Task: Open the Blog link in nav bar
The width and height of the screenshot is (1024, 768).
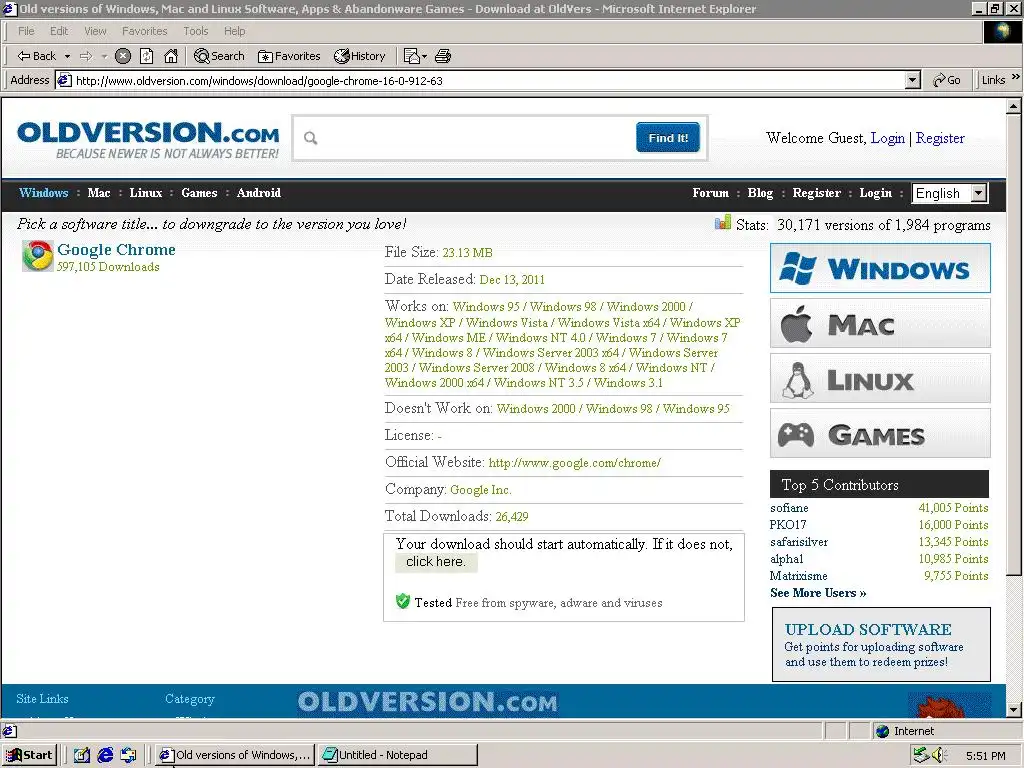Action: coord(760,193)
